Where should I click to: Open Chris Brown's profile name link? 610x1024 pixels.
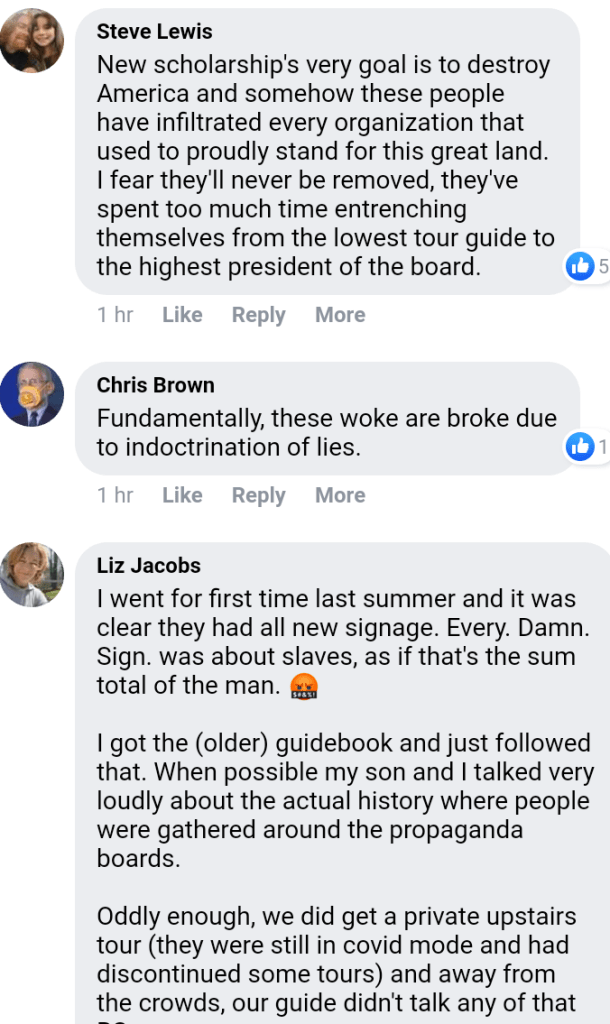[x=155, y=385]
